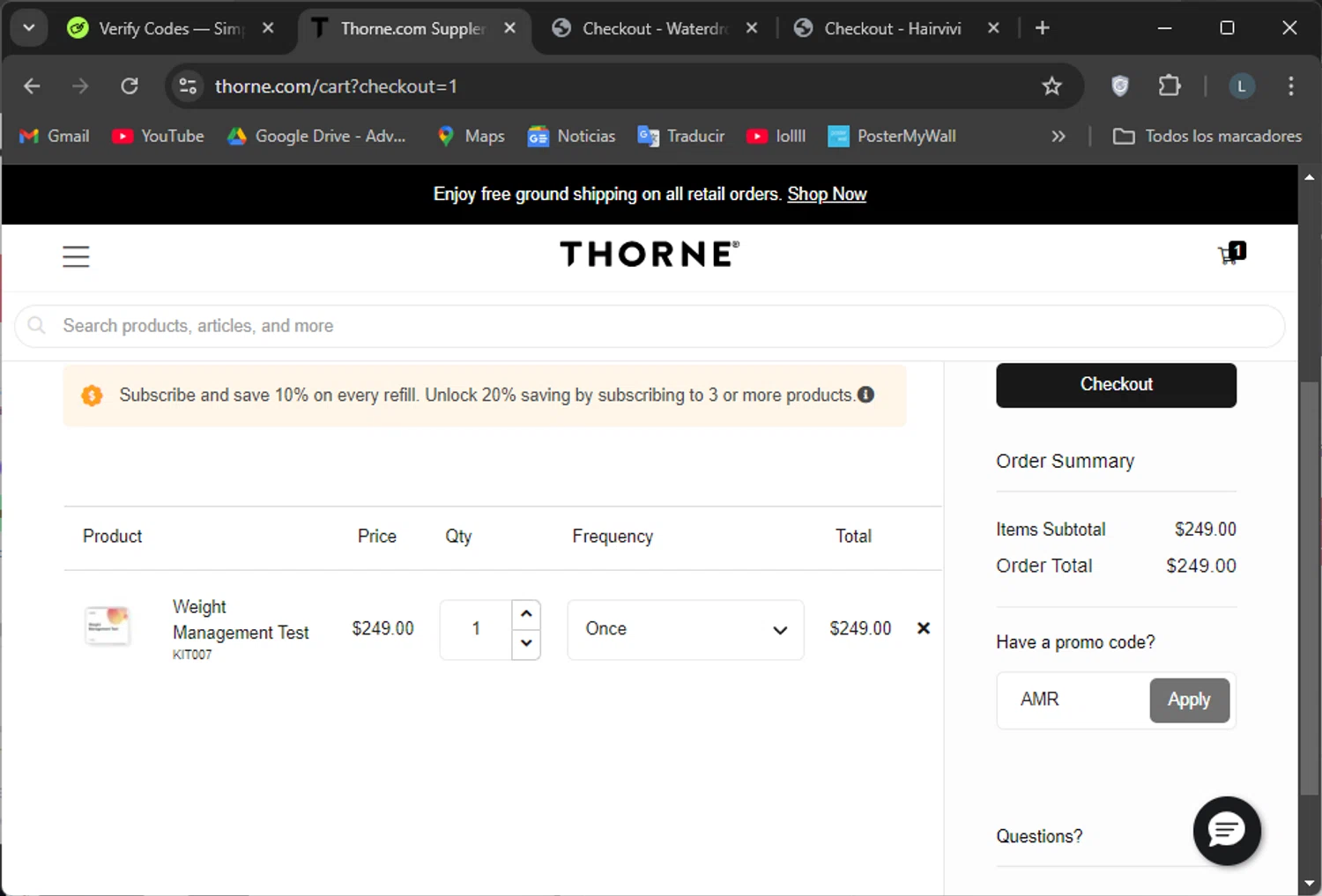Viewport: 1322px width, 896px height.
Task: Open the shopping cart icon
Action: (1231, 254)
